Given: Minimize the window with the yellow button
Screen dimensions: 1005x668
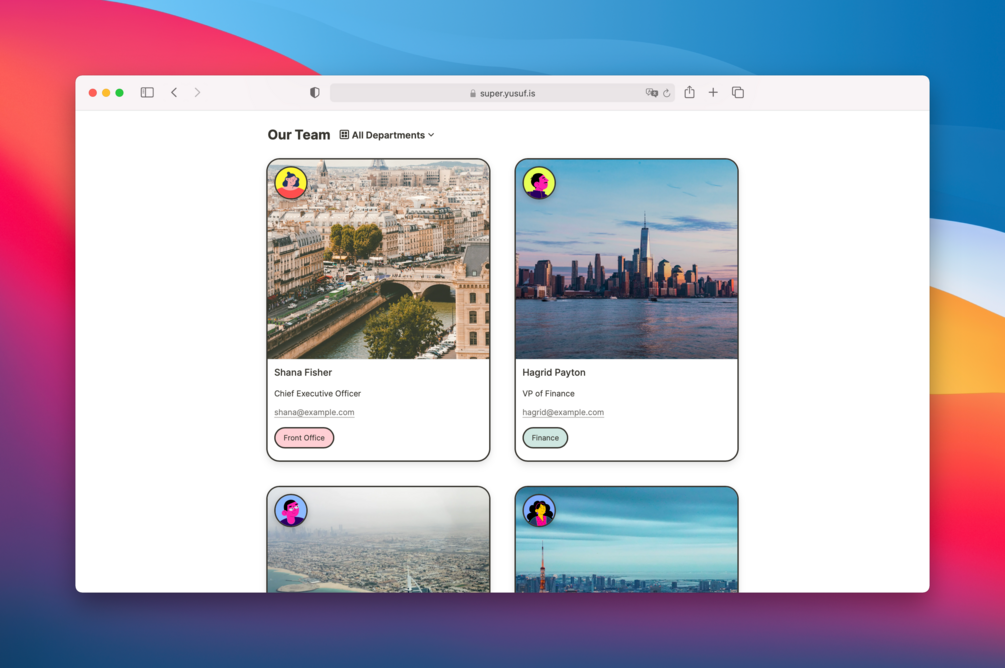Looking at the screenshot, I should 106,93.
